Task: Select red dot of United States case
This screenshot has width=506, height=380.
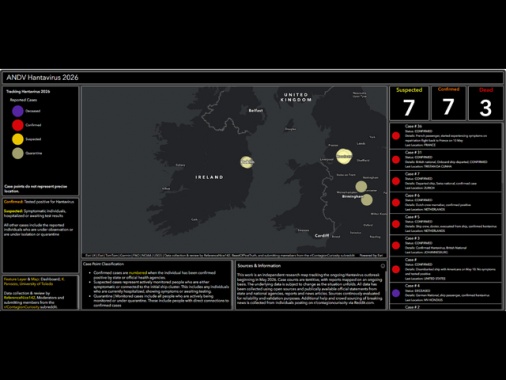Action: (396, 269)
